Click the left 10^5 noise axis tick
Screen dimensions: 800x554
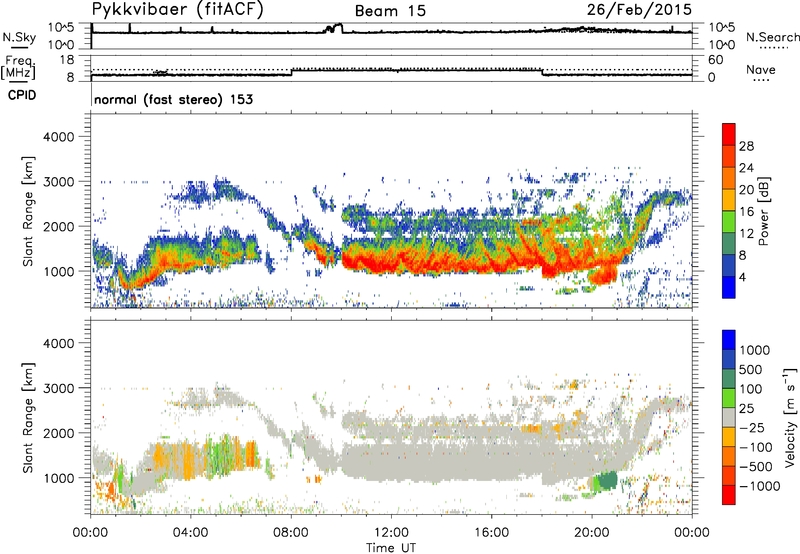point(61,28)
